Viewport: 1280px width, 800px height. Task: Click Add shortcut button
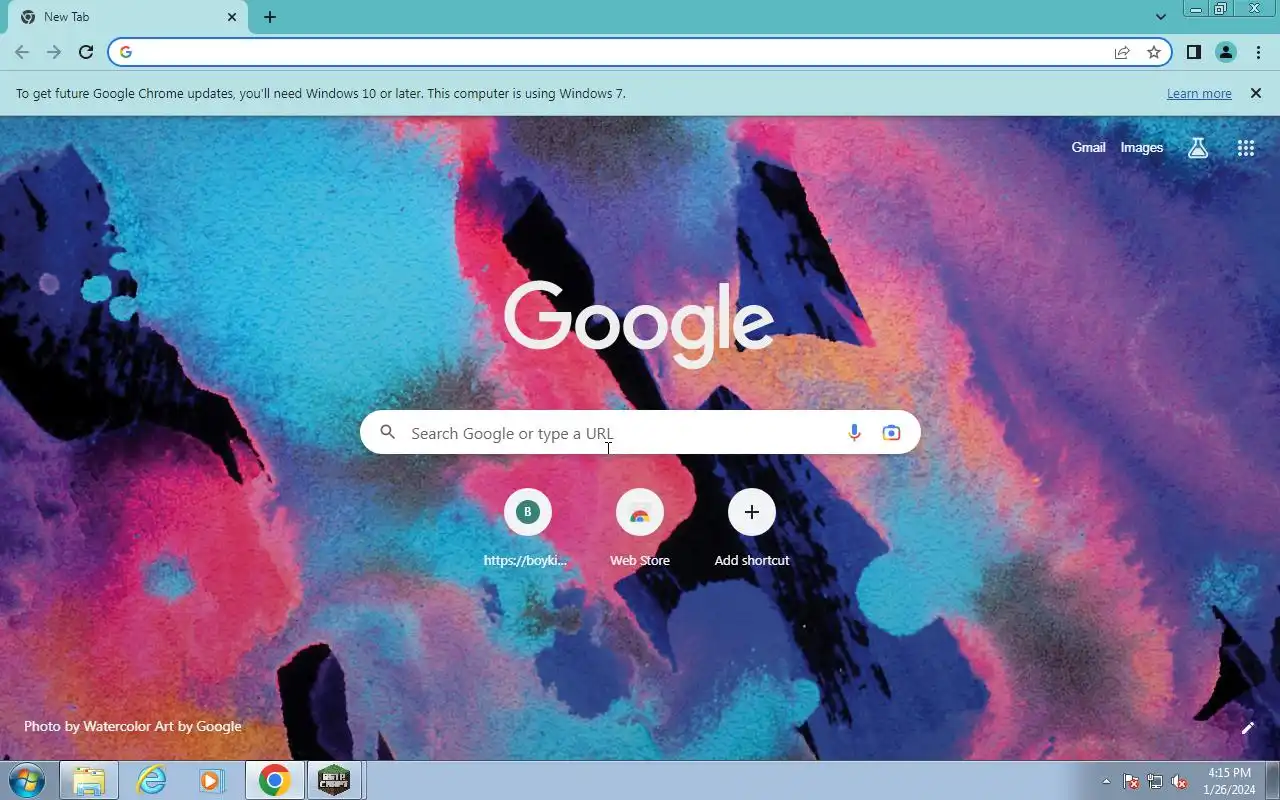(752, 528)
